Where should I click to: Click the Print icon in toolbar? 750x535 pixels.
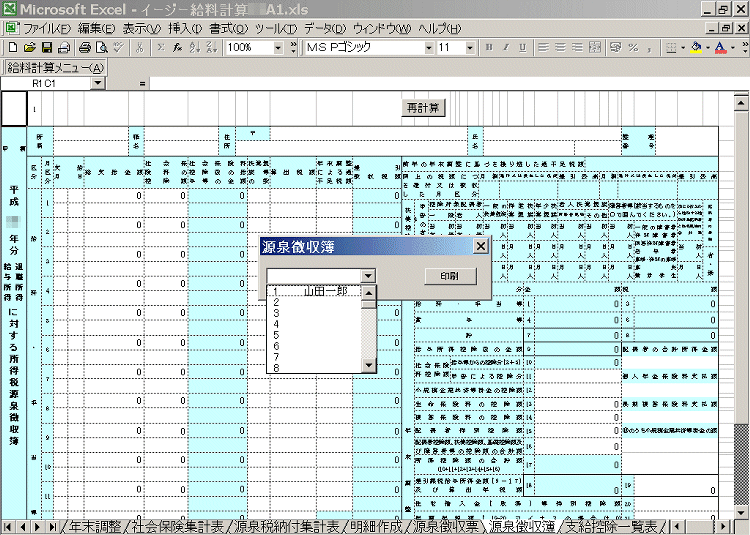pos(85,47)
